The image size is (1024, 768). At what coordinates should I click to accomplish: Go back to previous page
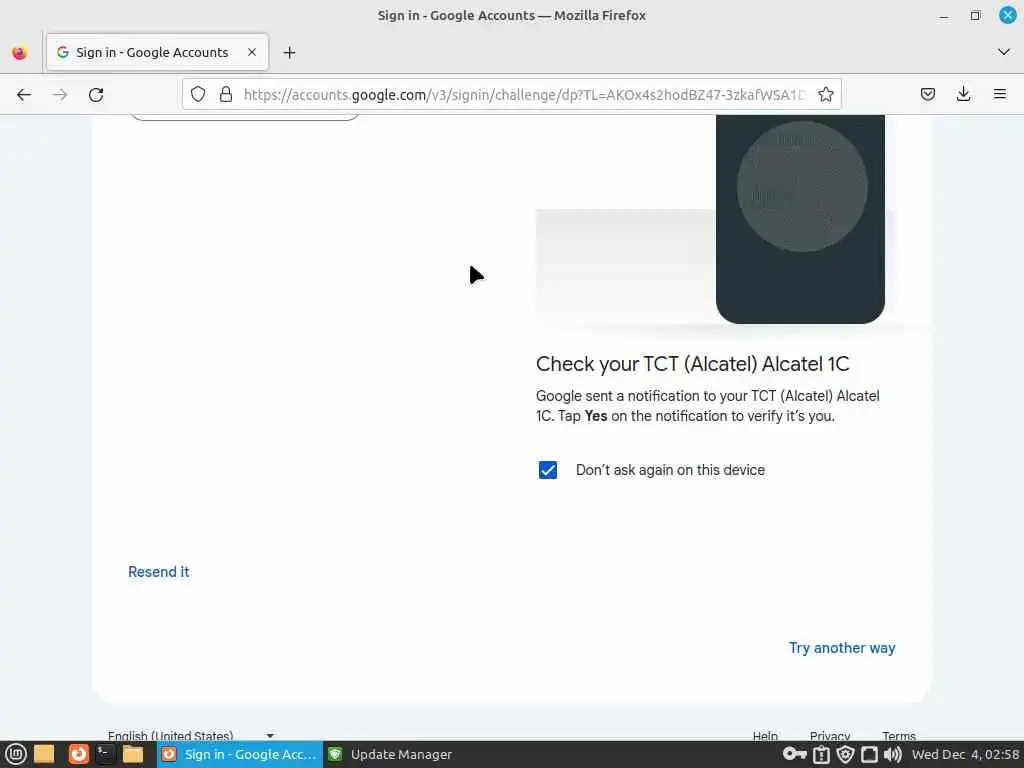coord(24,95)
